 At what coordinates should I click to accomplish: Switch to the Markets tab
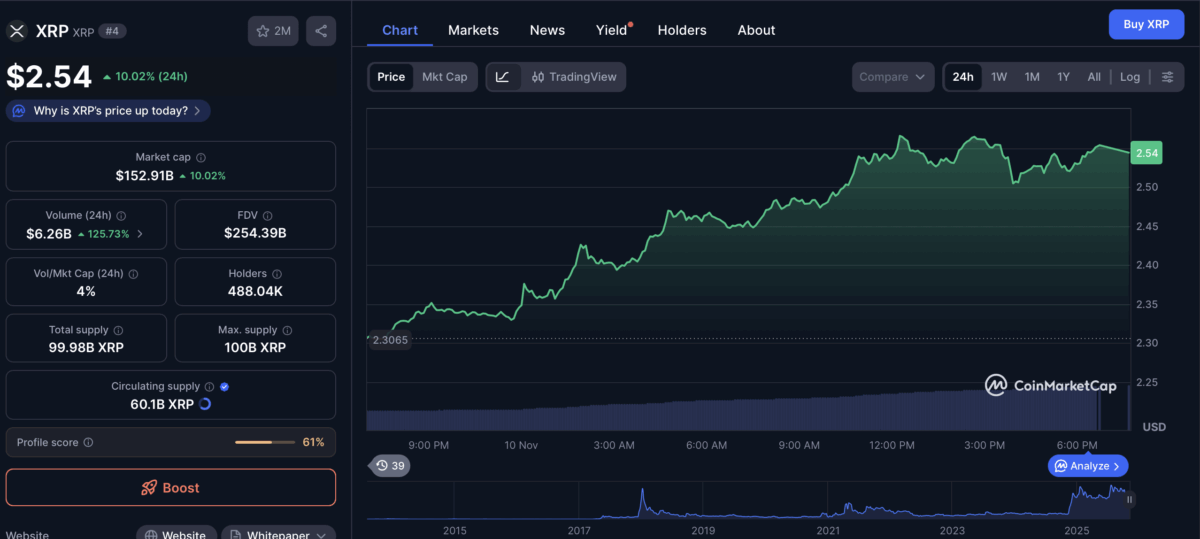473,30
